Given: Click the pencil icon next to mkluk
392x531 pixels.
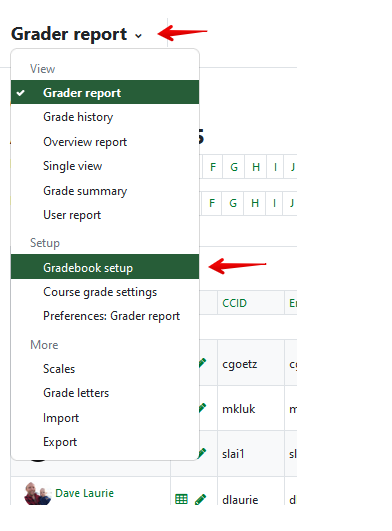Looking at the screenshot, I should click(203, 408).
